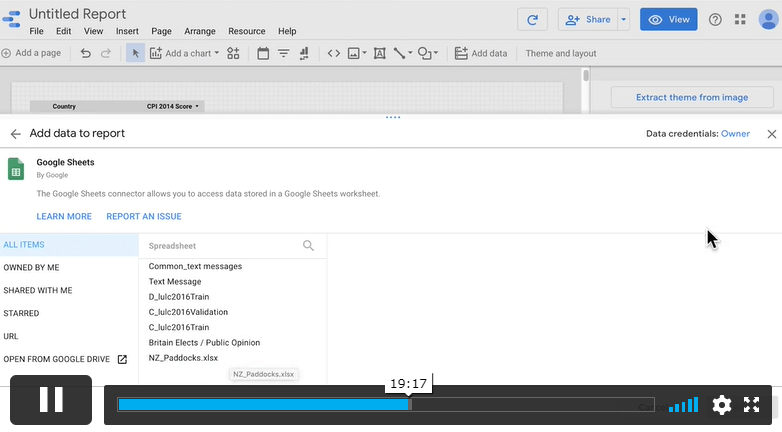This screenshot has width=782, height=432.
Task: Select the Britain Elects / Public Opinion spreadsheet
Action: tap(204, 343)
